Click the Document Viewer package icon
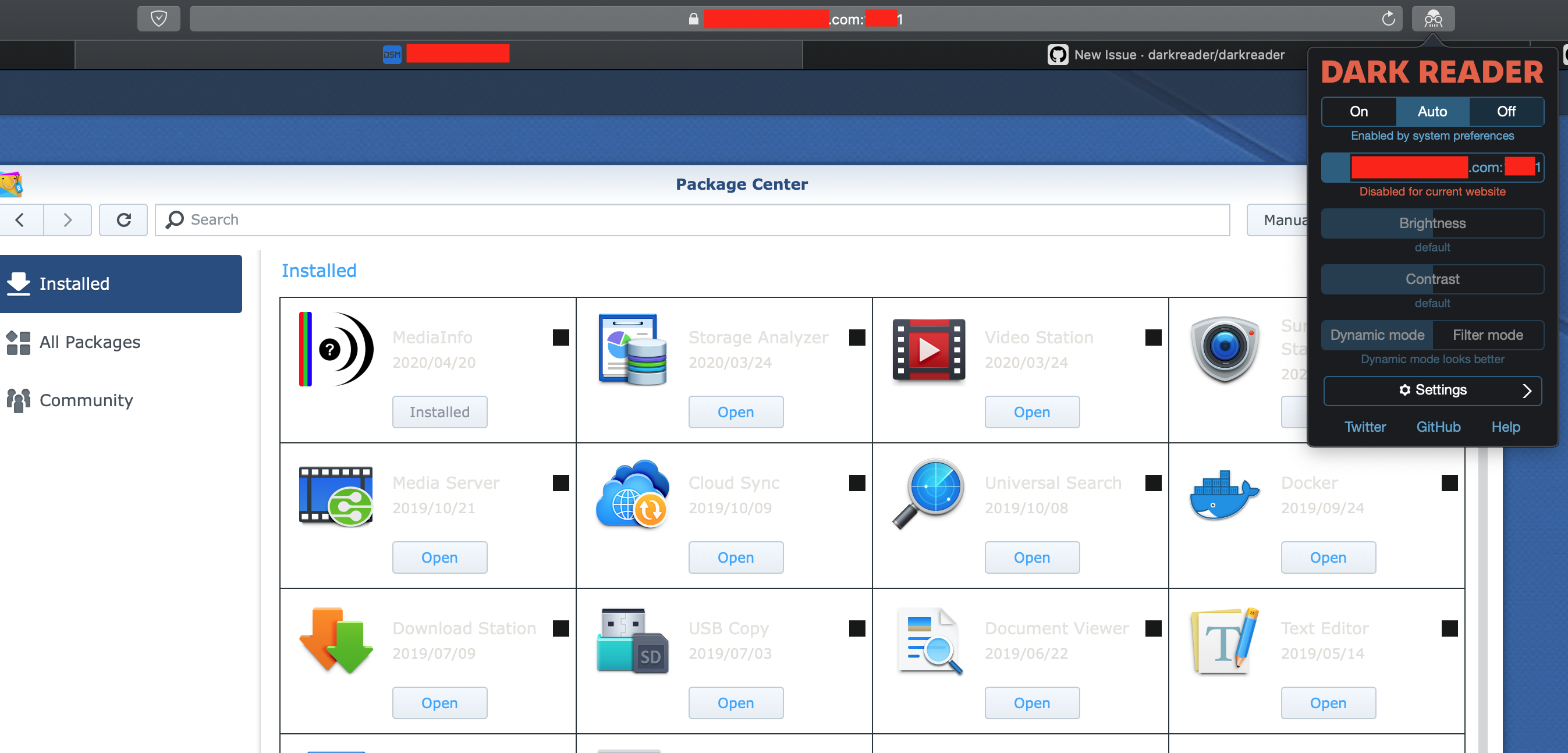The height and width of the screenshot is (753, 1568). [x=930, y=640]
